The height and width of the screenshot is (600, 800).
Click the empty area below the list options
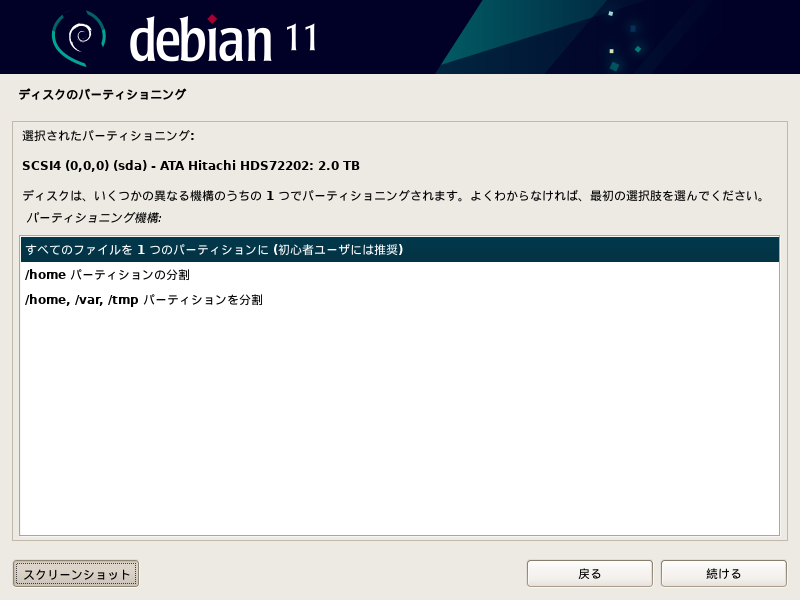(400, 423)
